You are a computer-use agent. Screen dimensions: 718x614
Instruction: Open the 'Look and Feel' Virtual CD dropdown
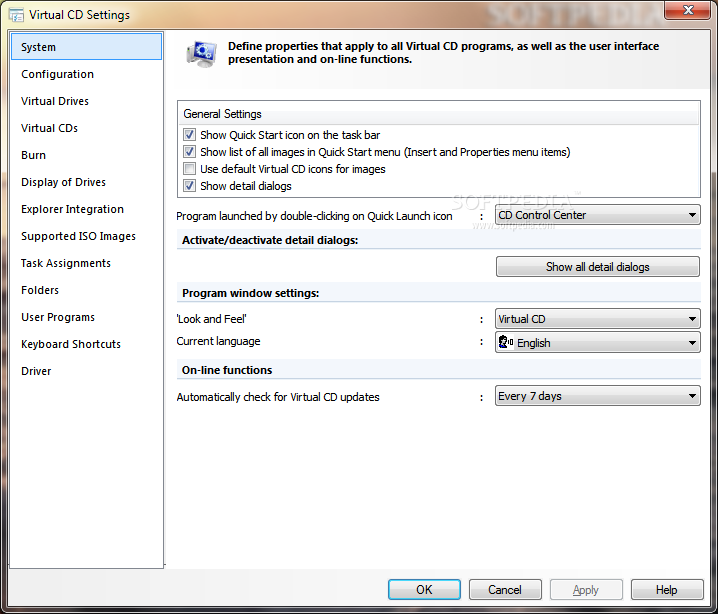coord(598,319)
